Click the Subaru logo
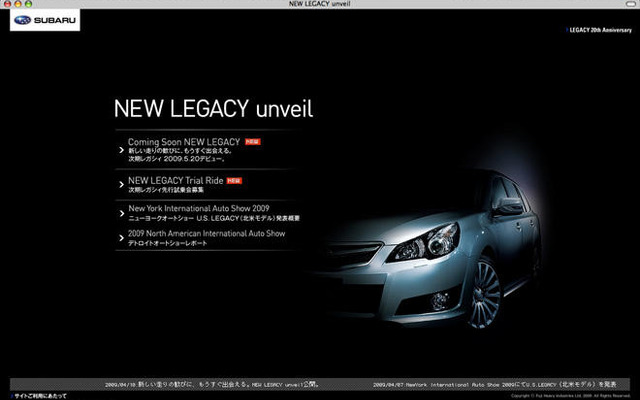 45,20
